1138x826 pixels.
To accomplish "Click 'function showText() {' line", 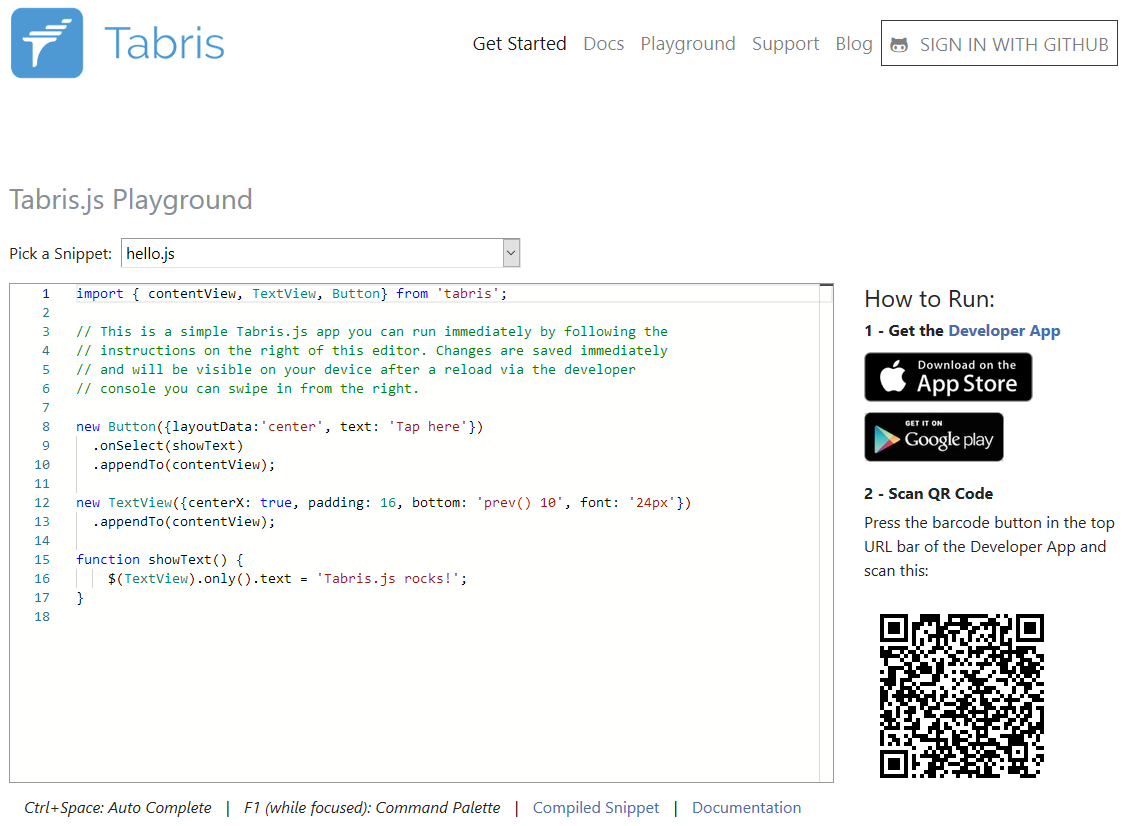I will pos(160,560).
